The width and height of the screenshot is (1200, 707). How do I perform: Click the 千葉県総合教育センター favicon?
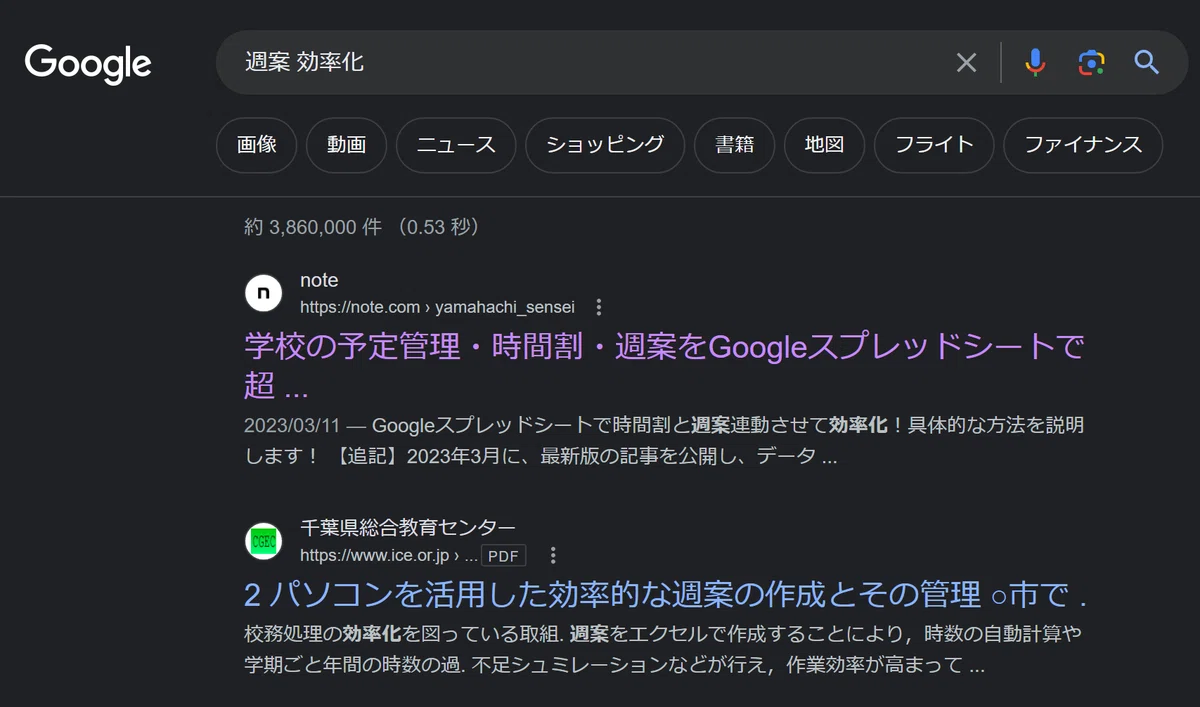coord(263,541)
